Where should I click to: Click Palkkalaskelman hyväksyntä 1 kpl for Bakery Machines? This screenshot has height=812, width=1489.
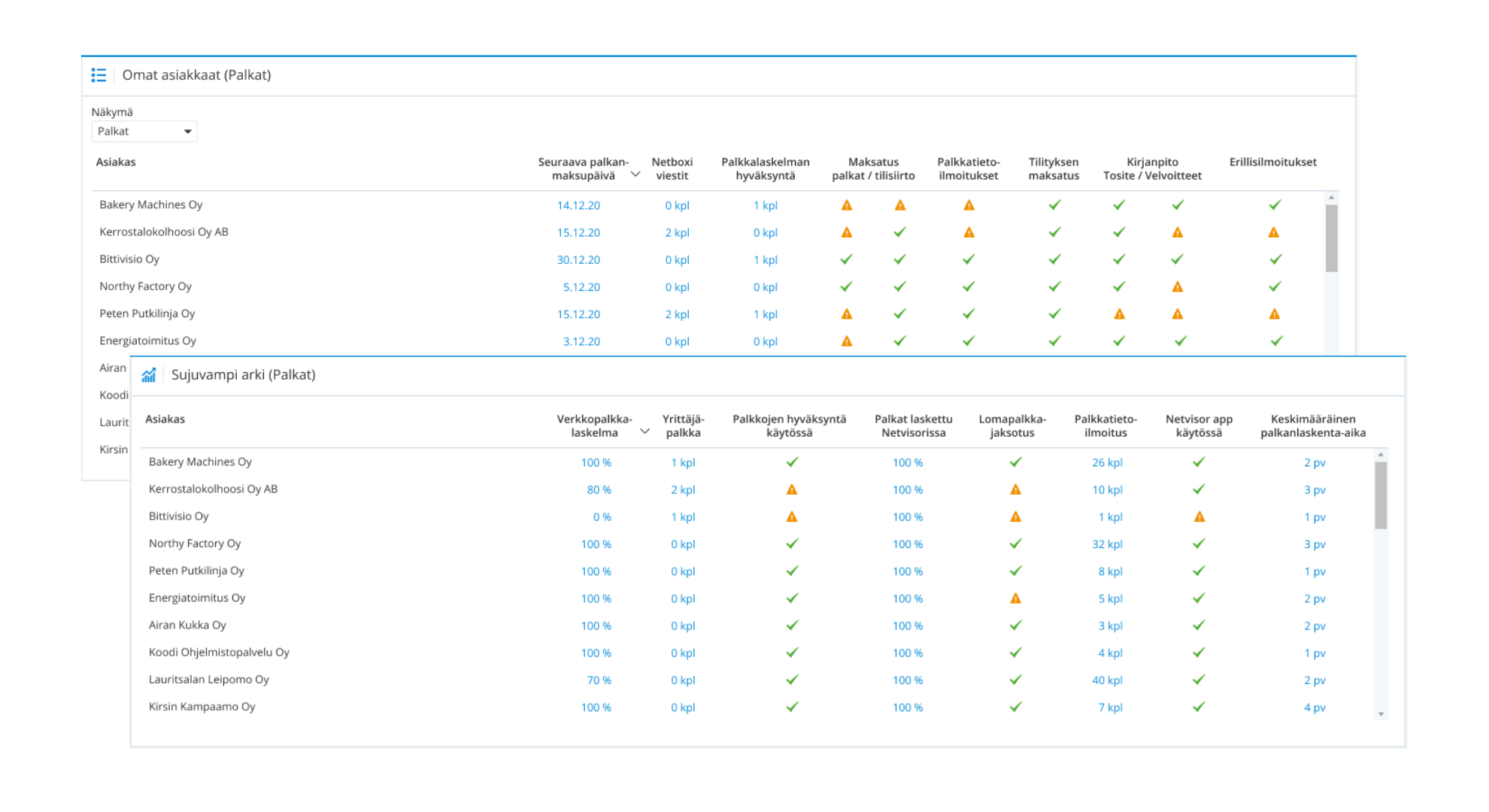pyautogui.click(x=766, y=205)
